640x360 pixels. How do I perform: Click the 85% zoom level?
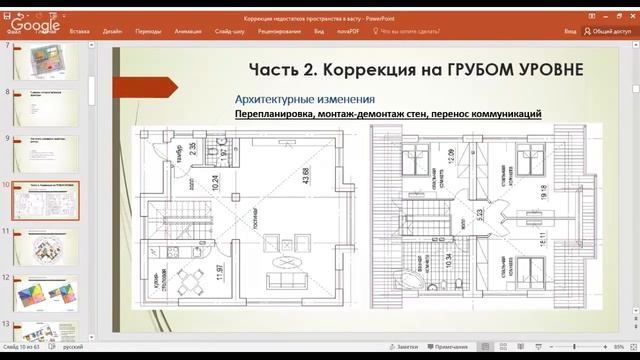pyautogui.click(x=619, y=347)
